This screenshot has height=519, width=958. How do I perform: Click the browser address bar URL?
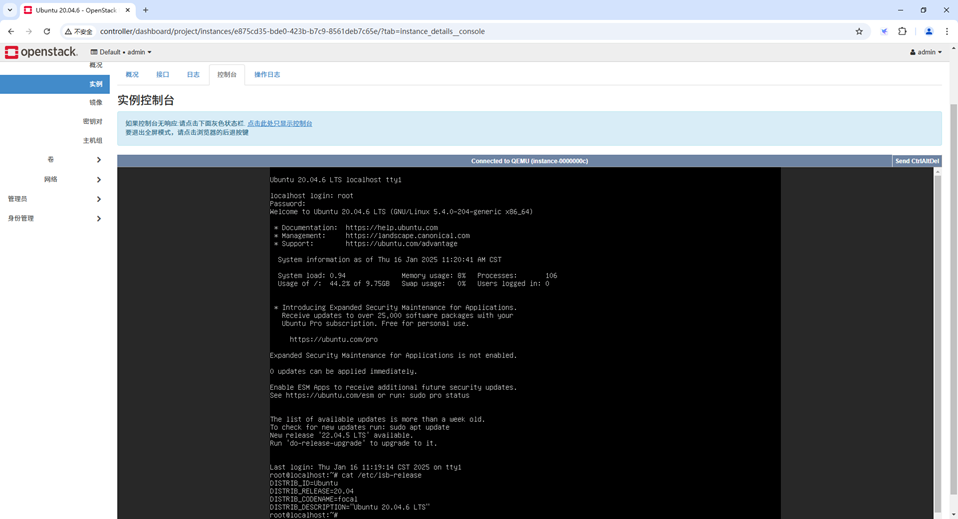[x=292, y=31]
